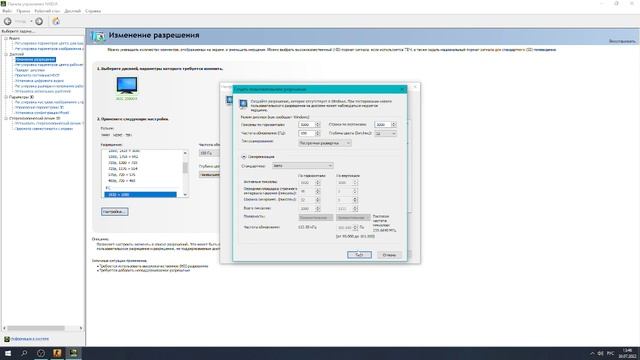Open the Правка menu
The image size is (640, 360).
pyautogui.click(x=23, y=11)
